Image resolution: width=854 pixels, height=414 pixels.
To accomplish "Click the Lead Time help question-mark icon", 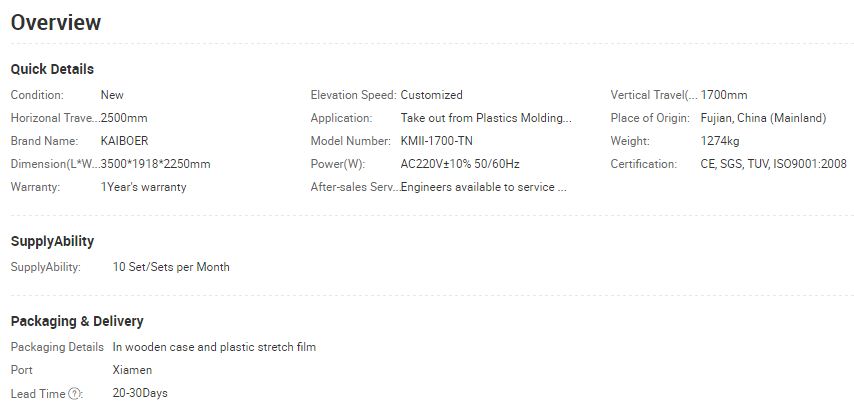I will [x=74, y=393].
